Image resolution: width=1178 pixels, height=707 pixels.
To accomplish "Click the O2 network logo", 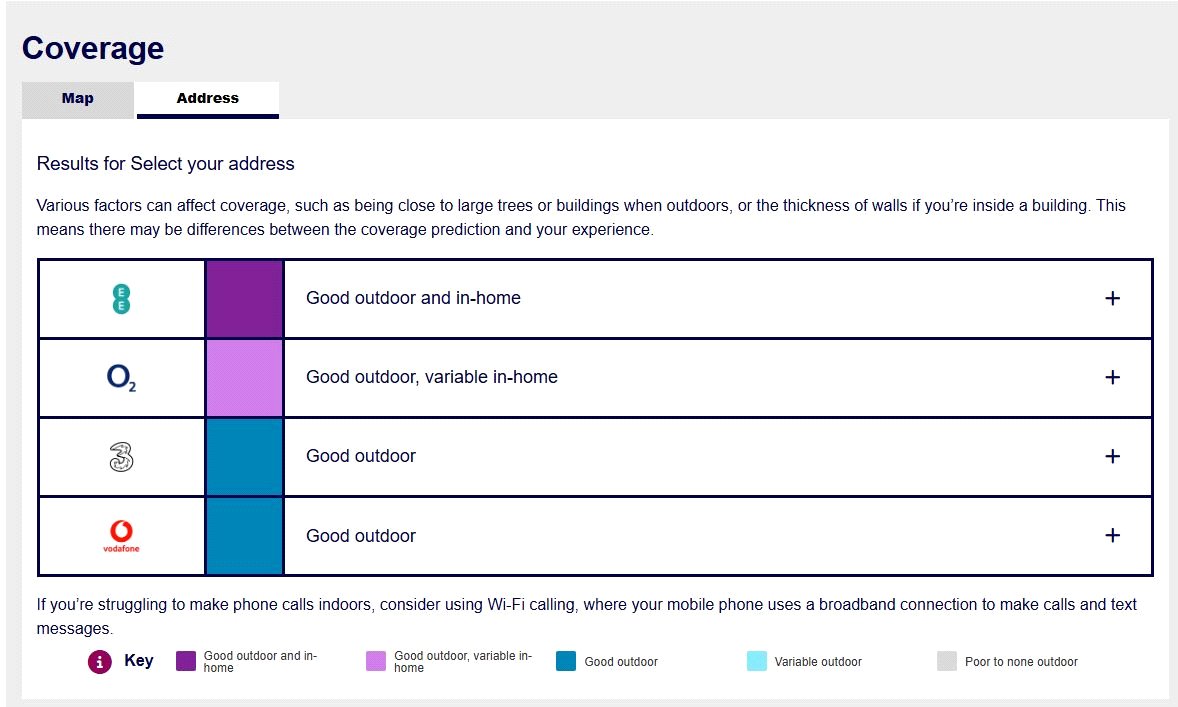I will point(121,377).
